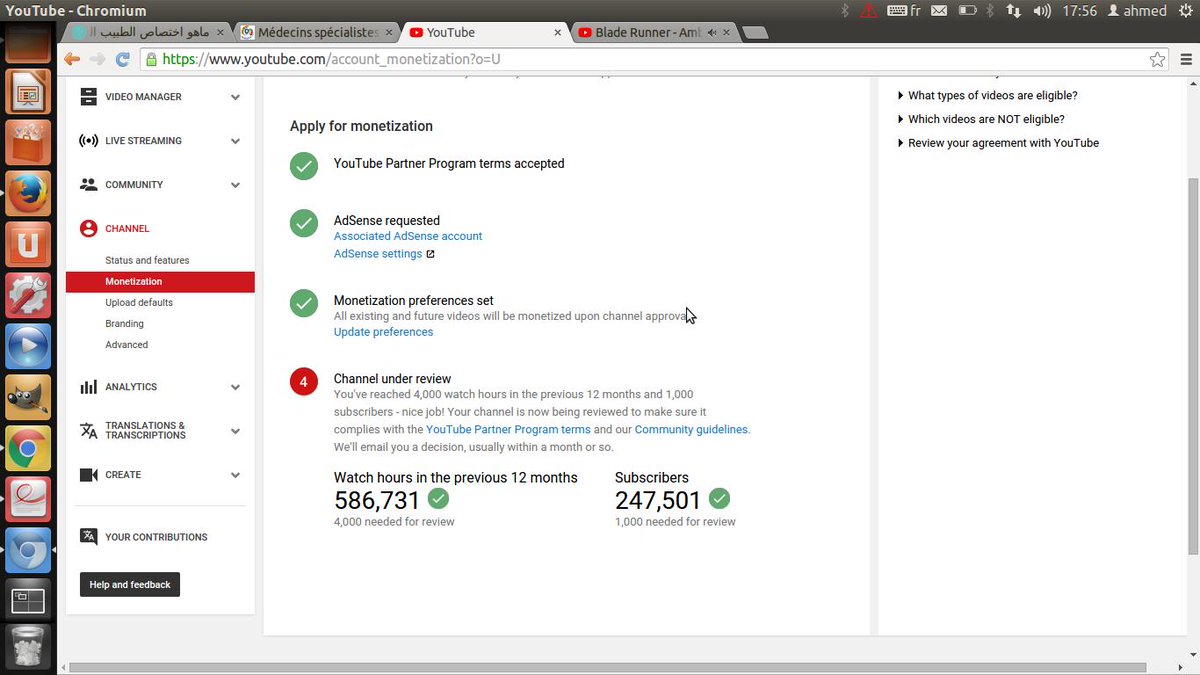Open Ubuntu One launcher icon

[x=28, y=244]
